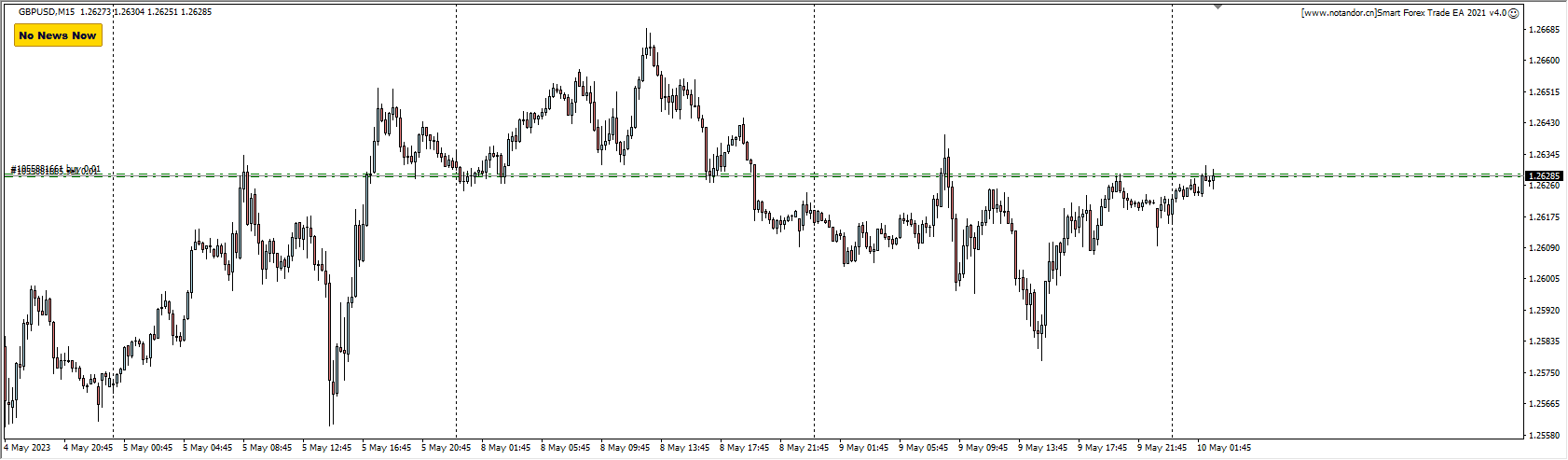Click the 1.25580 price scale label
The width and height of the screenshot is (1568, 460).
1546,436
